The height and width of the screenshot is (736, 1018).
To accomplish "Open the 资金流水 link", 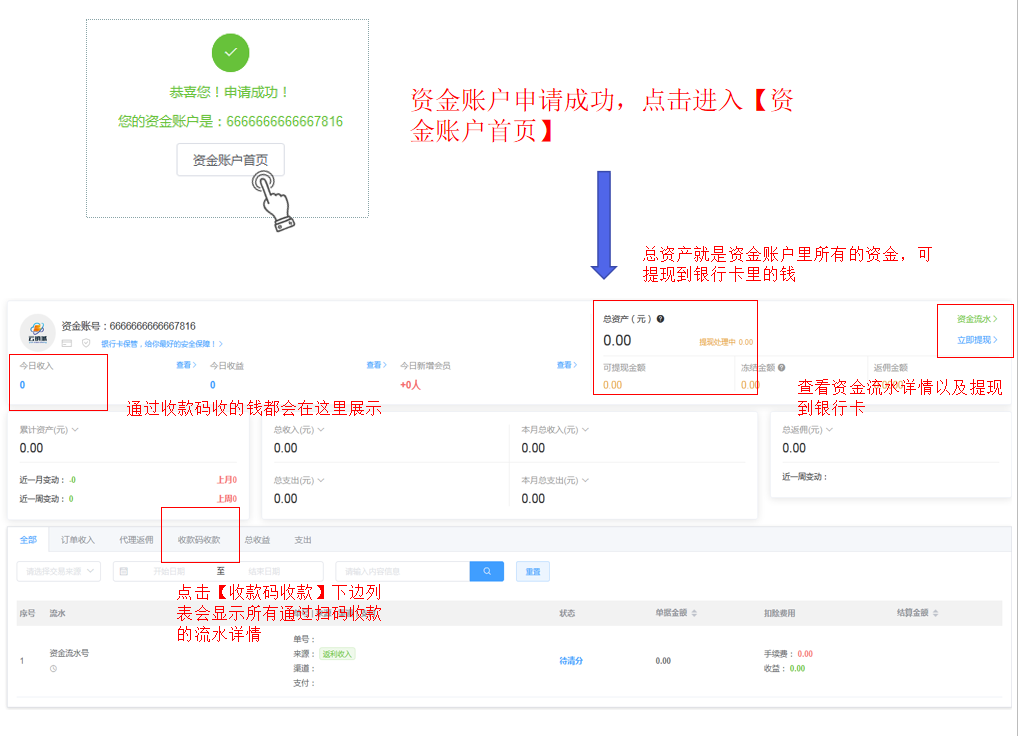I will pos(976,319).
